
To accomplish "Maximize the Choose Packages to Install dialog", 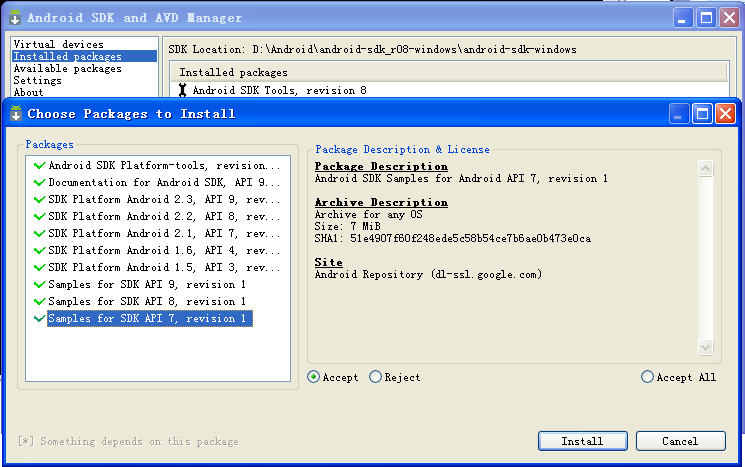I will (x=702, y=114).
